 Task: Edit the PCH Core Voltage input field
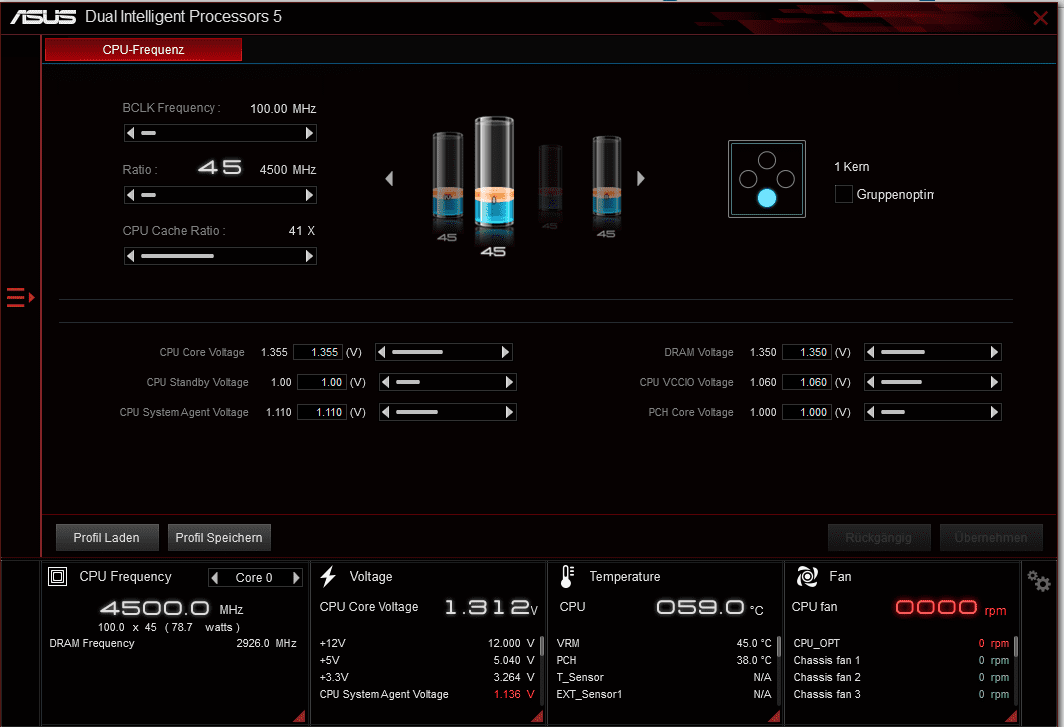[x=807, y=412]
